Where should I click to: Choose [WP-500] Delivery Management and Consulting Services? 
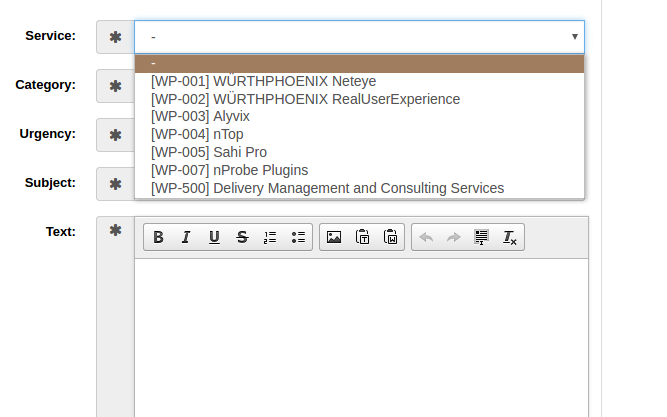point(359,188)
